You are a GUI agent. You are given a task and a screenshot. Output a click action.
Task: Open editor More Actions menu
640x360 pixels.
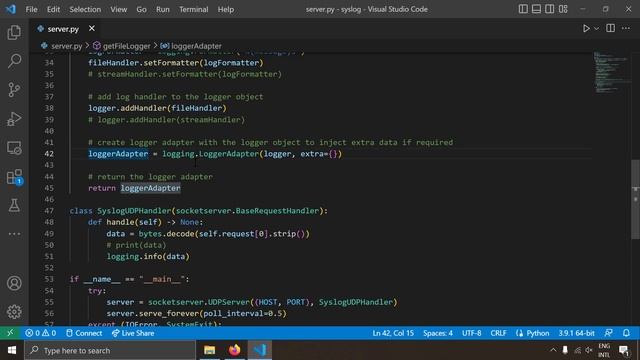tap(626, 28)
